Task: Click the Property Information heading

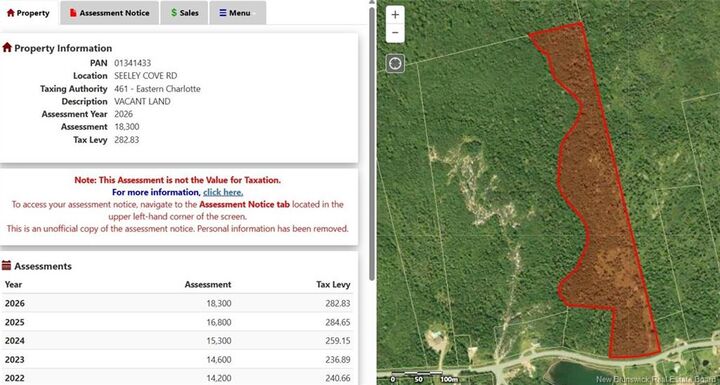Action: tap(63, 48)
